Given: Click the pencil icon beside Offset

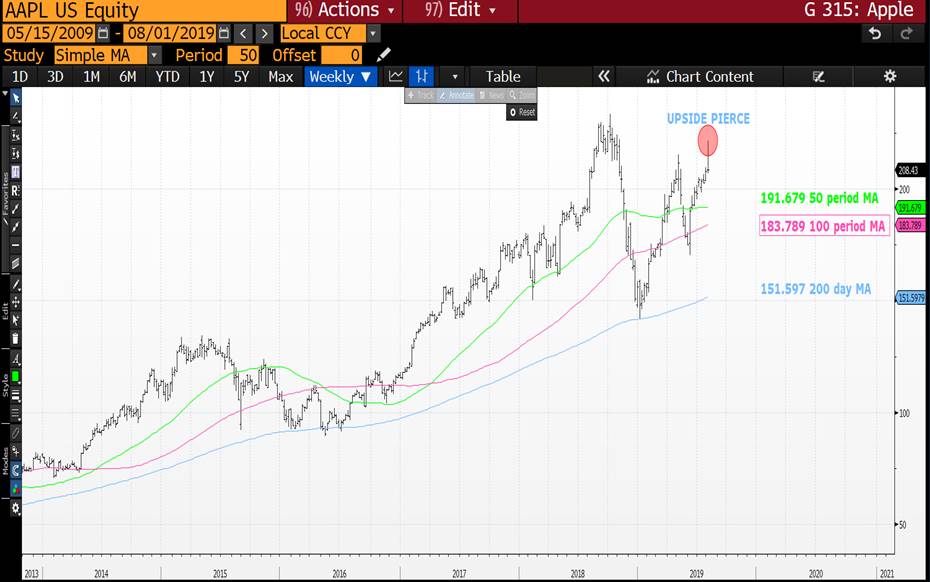Looking at the screenshot, I should tap(384, 55).
